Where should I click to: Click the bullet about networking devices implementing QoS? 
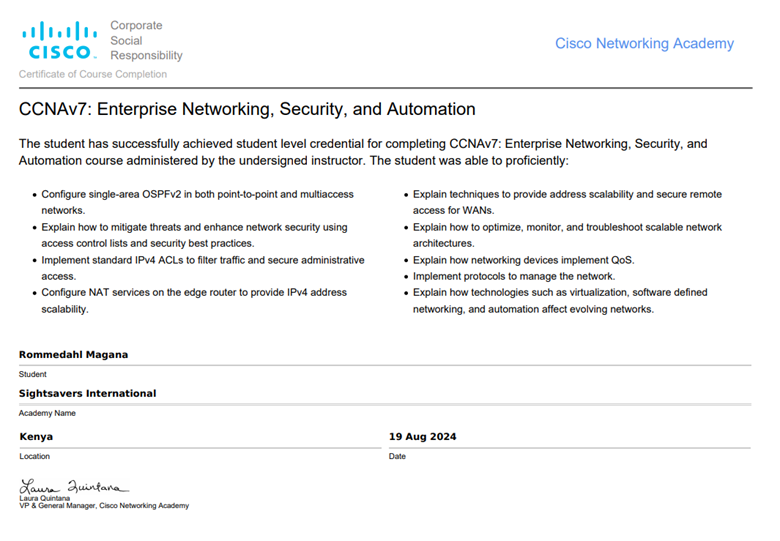coord(523,260)
